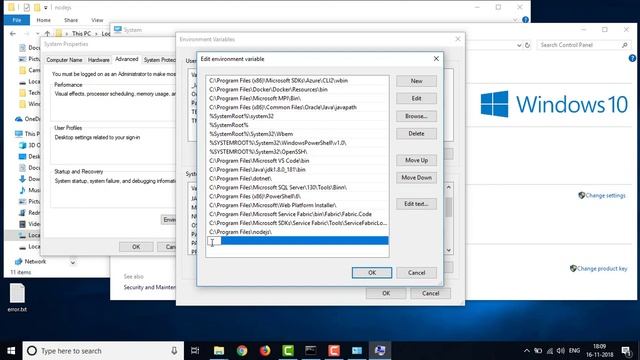Viewport: 640px width, 360px height.
Task: Click OK in System Properties window
Action: click(136, 247)
